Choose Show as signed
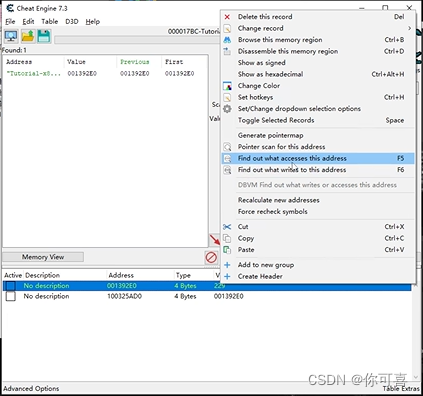423x396 pixels. pyautogui.click(x=318, y=63)
